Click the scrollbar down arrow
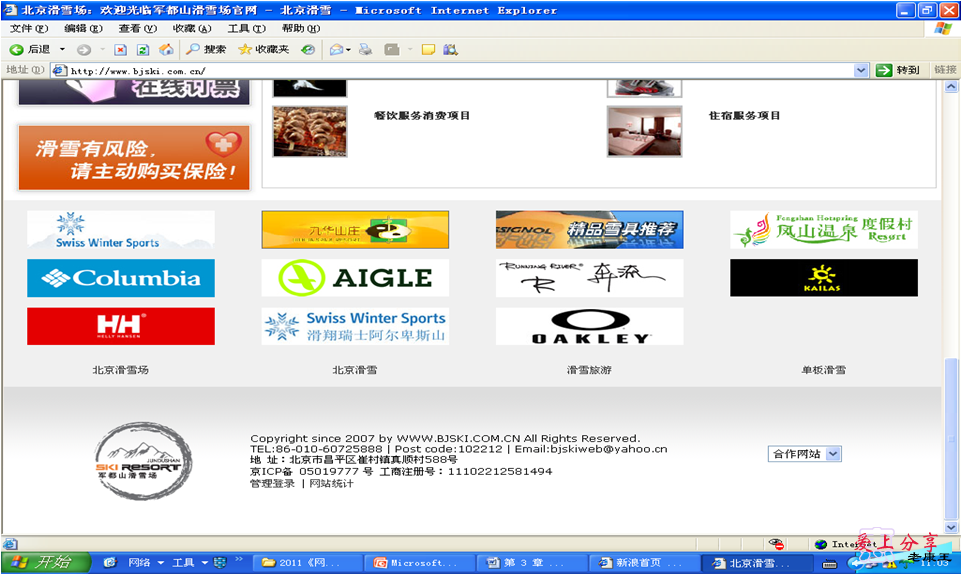The height and width of the screenshot is (575, 962). (951, 527)
